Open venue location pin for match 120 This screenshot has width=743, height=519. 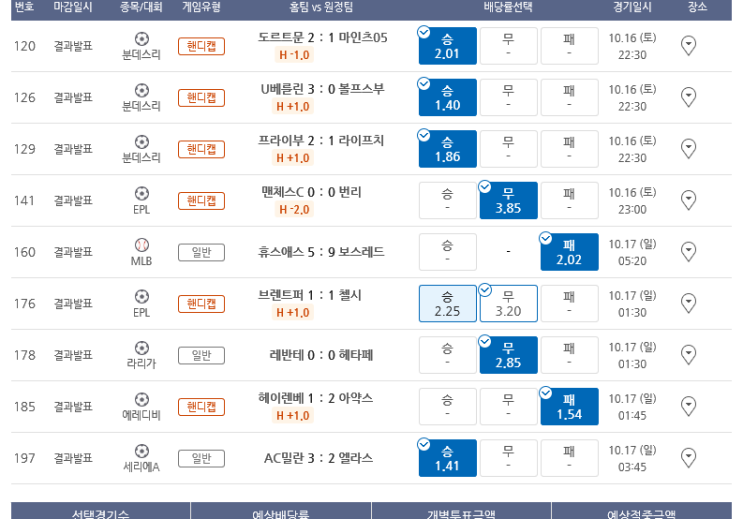[x=688, y=46]
